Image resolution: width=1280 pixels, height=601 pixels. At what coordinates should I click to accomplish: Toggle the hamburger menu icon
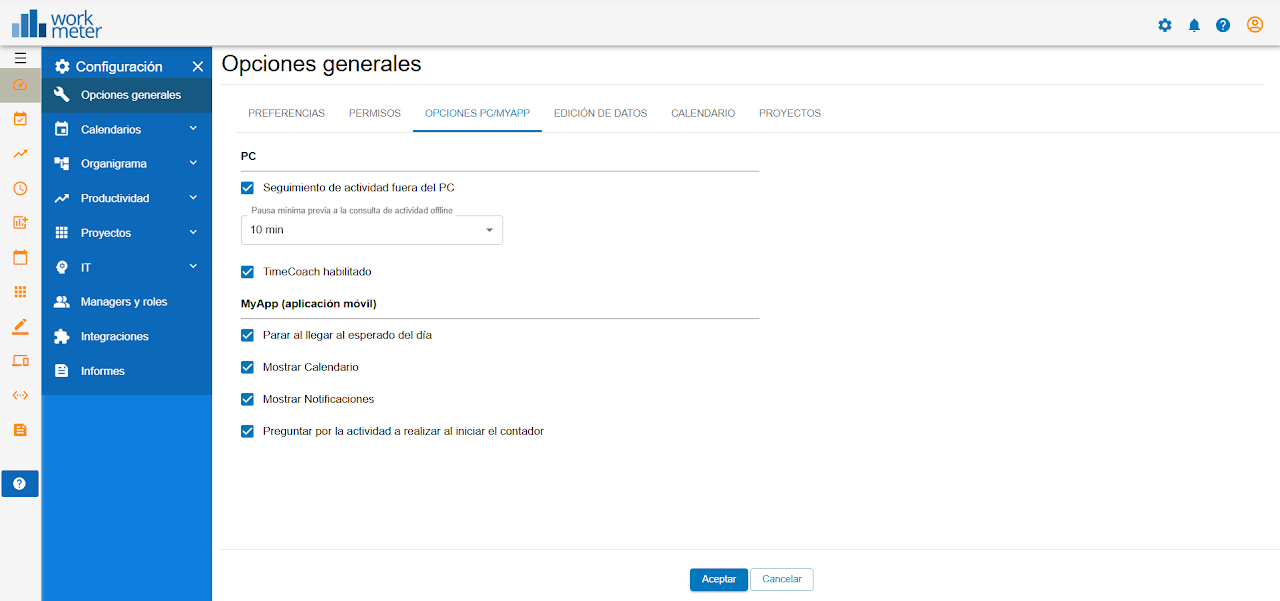click(x=20, y=58)
